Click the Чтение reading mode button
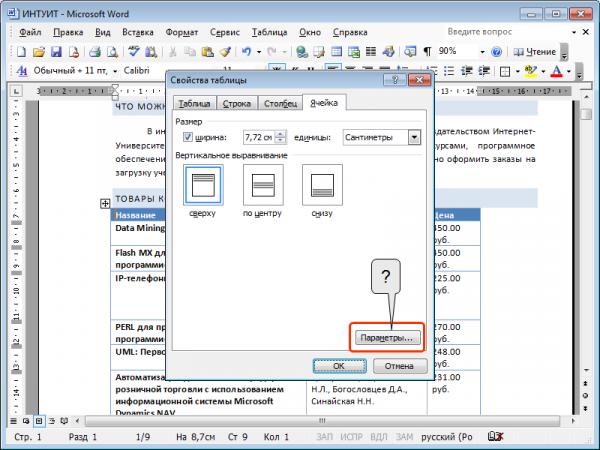Viewport: 600px width, 450px height. 535,52
